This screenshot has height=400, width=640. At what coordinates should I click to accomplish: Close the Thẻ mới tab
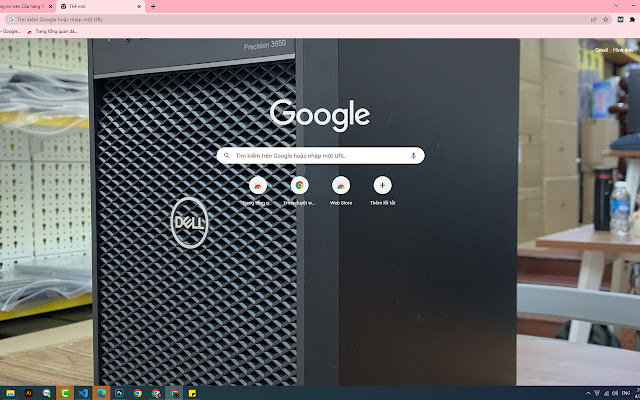pos(139,7)
